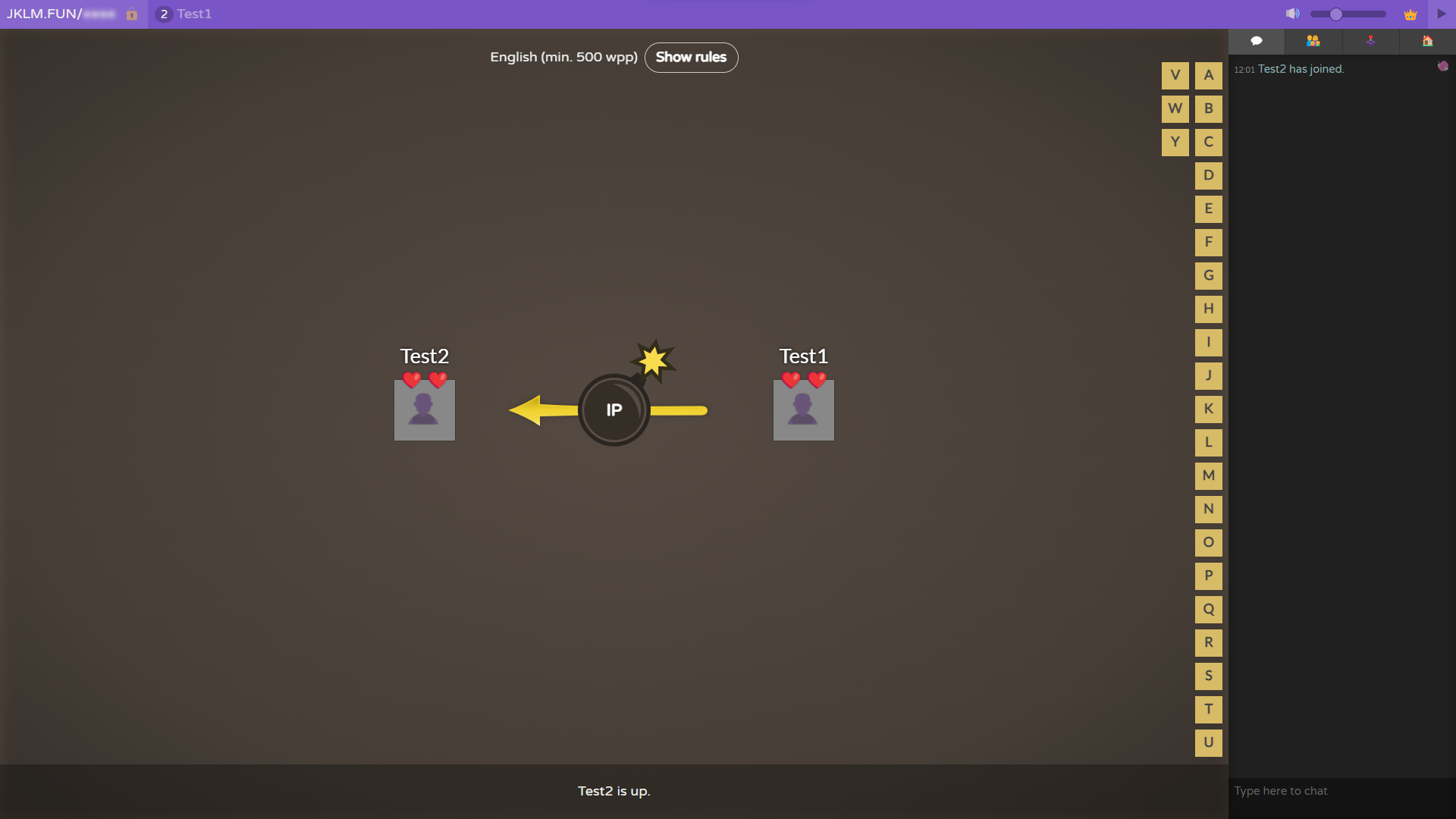The image size is (1456, 819).
Task: Mute sound with the speaker icon
Action: (1292, 14)
